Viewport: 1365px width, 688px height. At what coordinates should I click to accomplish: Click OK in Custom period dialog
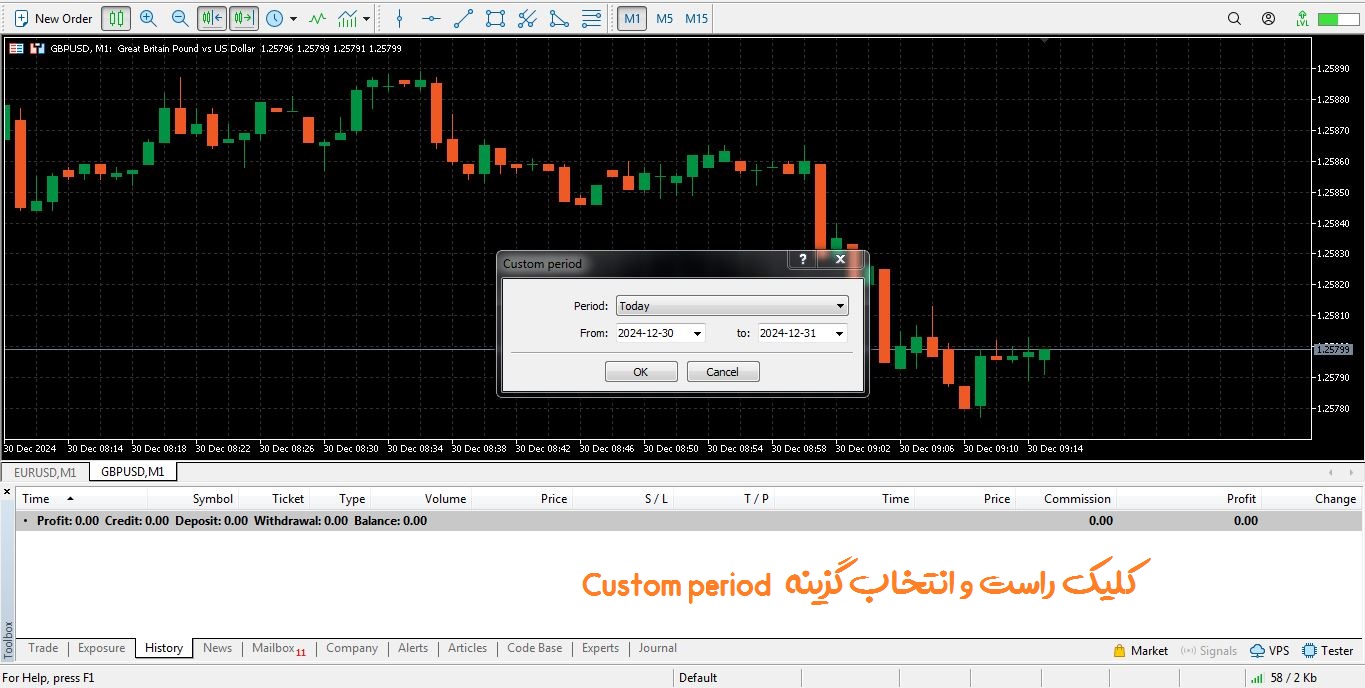pos(641,372)
